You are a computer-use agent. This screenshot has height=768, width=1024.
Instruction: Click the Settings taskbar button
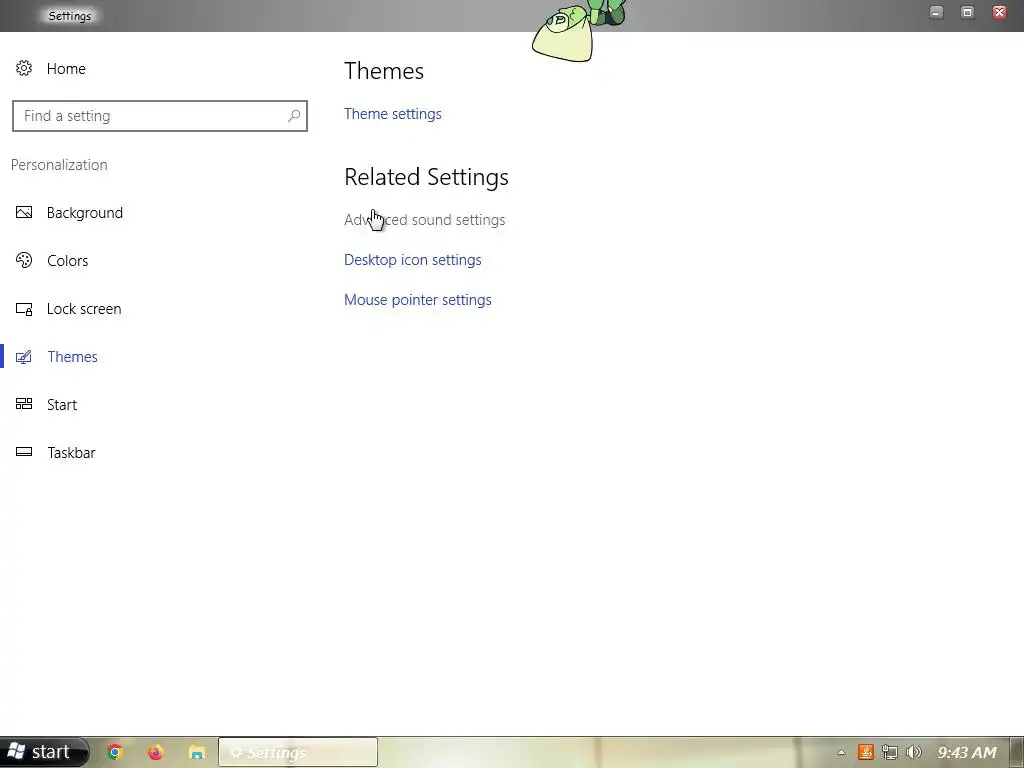pos(298,752)
